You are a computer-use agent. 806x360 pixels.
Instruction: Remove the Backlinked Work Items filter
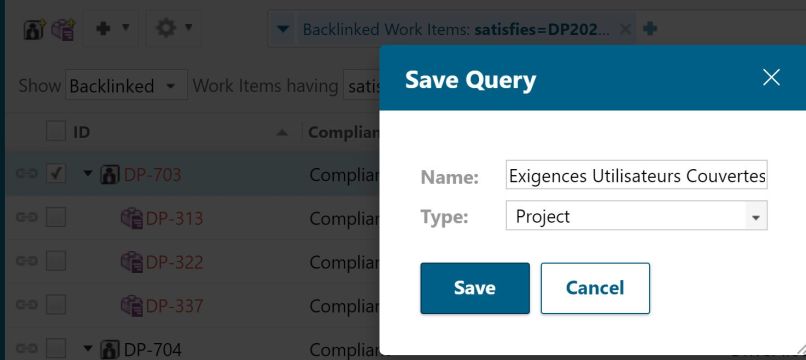point(625,29)
